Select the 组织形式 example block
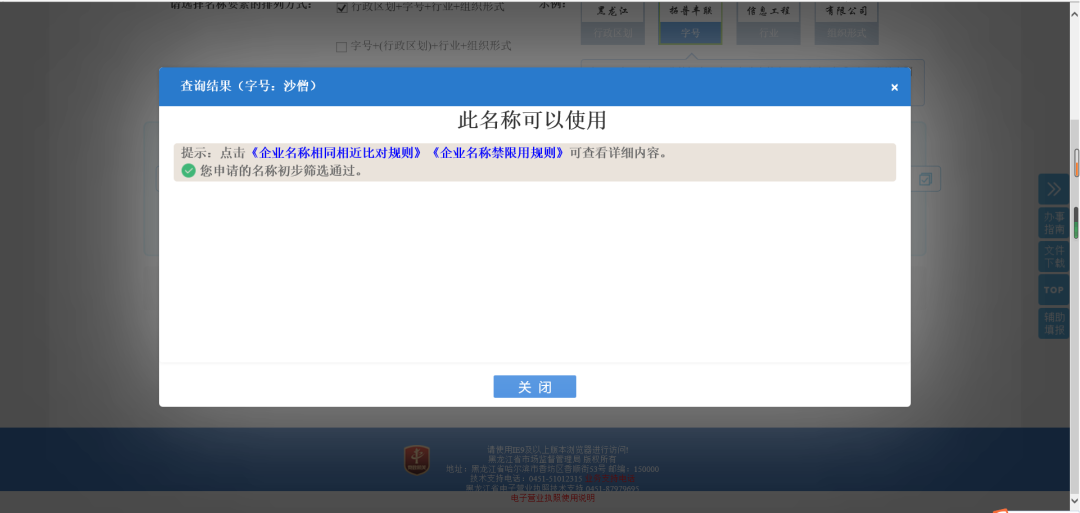Screen dimensions: 1080x513 tap(847, 22)
